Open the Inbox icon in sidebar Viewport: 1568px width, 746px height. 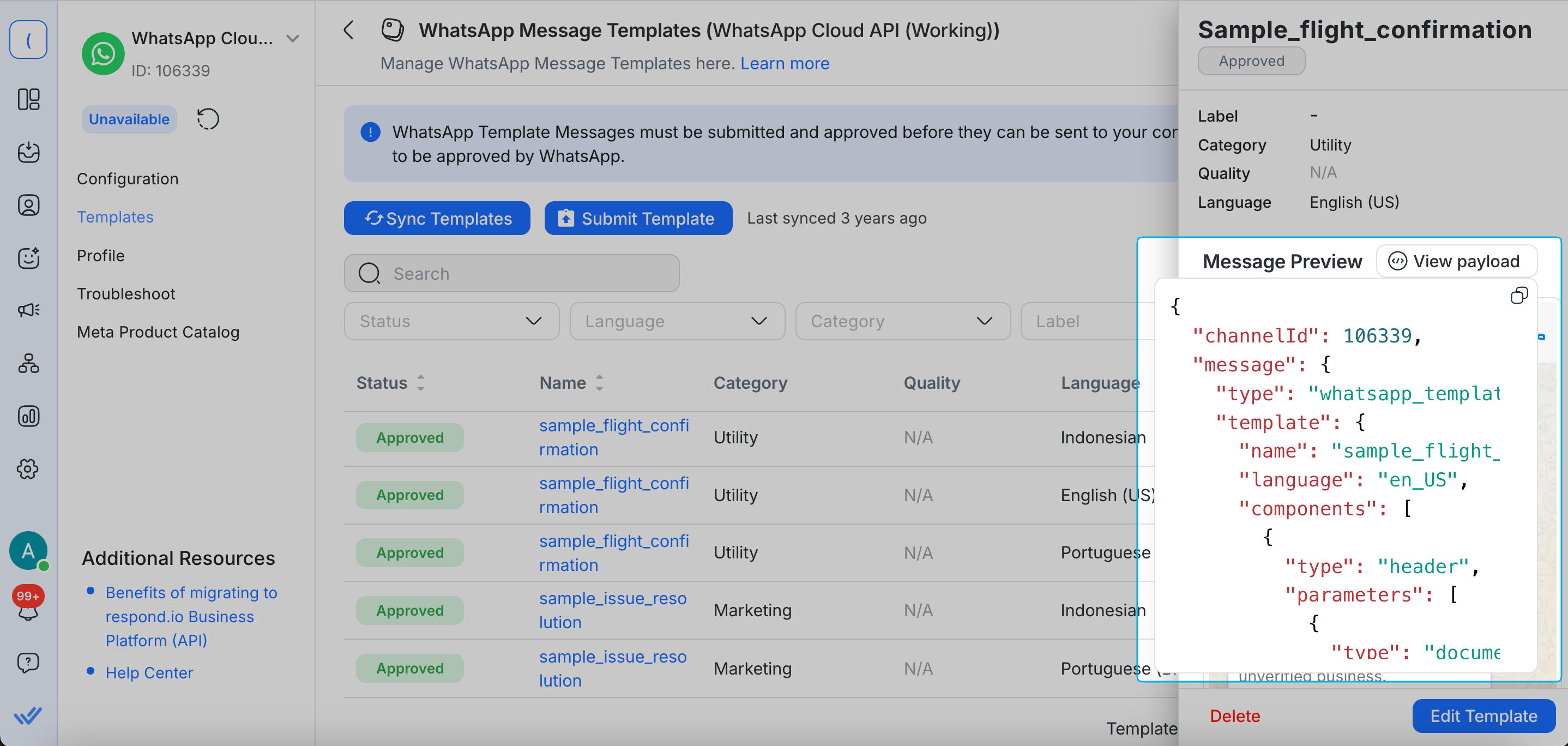click(x=28, y=152)
